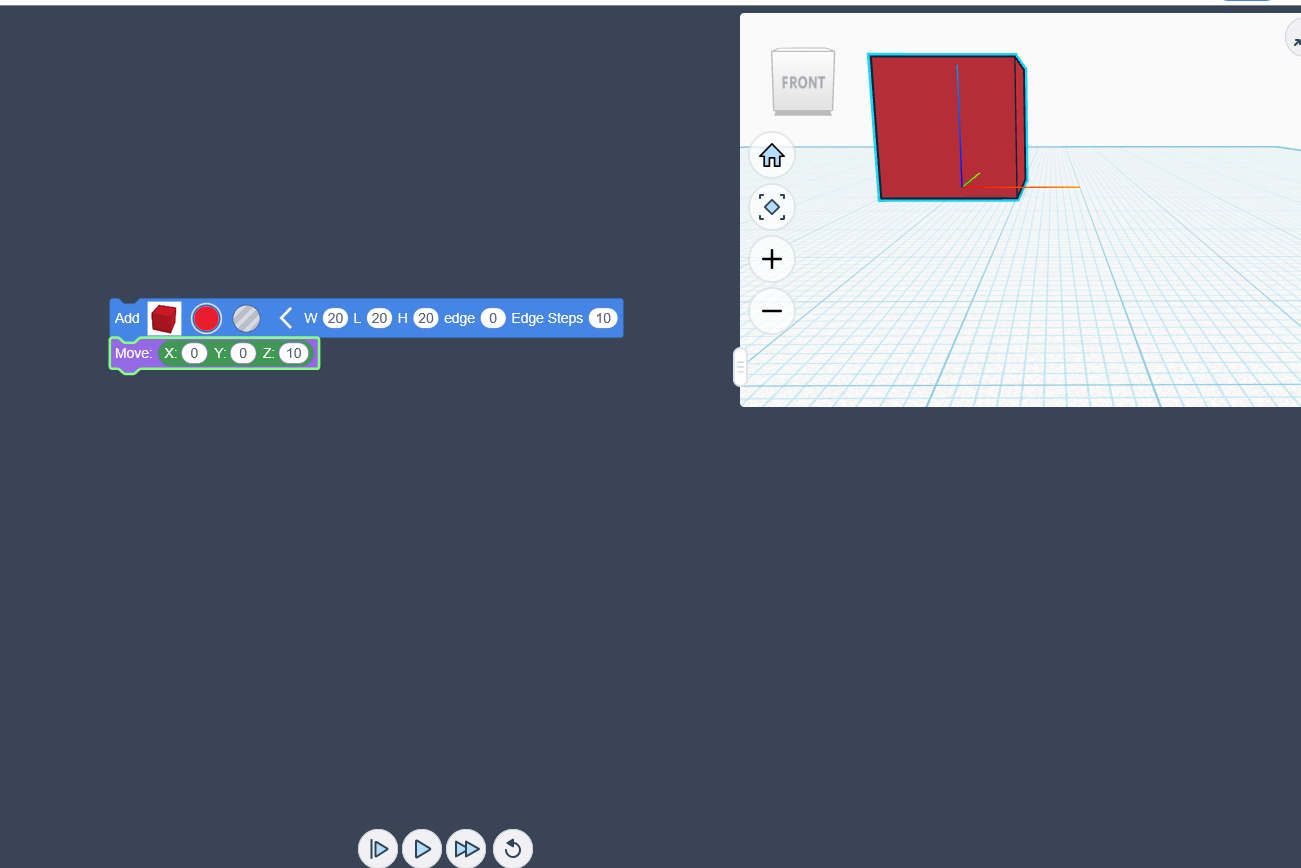Click the W width value field
The width and height of the screenshot is (1301, 868).
pos(335,318)
